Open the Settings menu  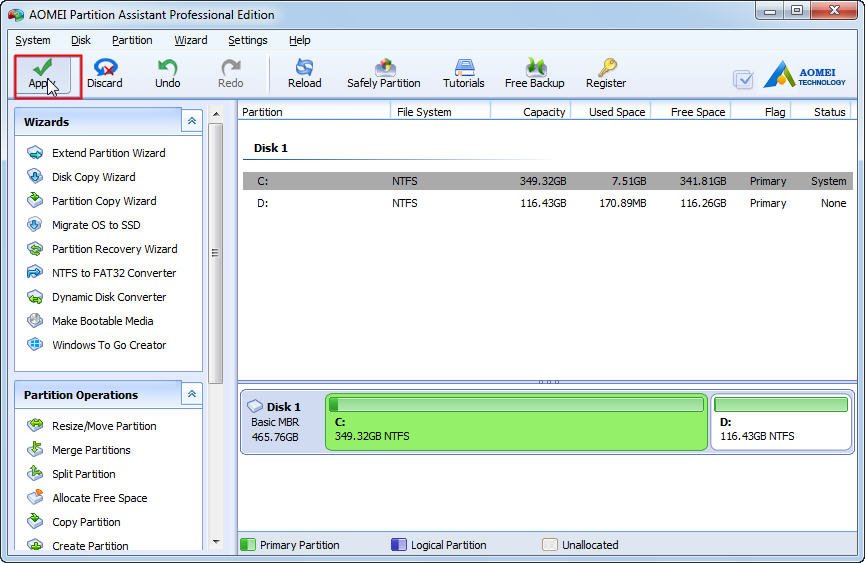248,40
